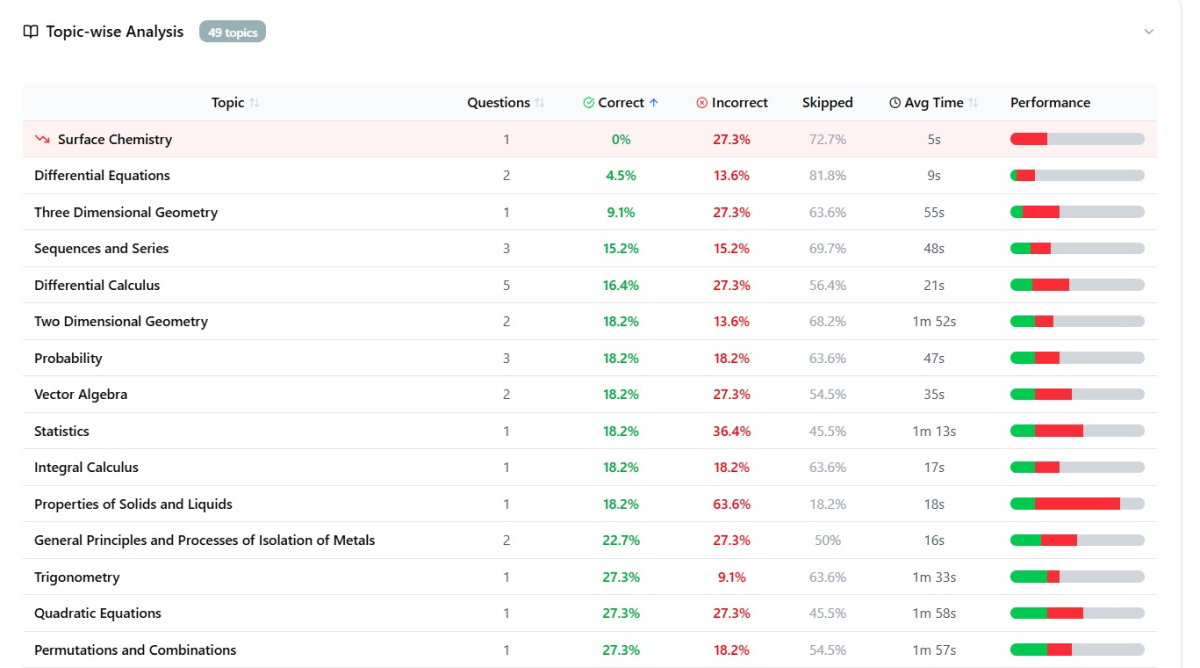Click the "36.4%" incorrect value for Statistics
The width and height of the screenshot is (1200, 668).
click(x=732, y=431)
